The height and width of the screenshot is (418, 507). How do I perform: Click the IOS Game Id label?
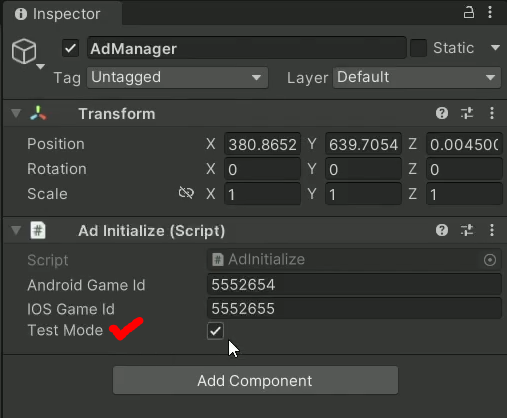point(71,309)
